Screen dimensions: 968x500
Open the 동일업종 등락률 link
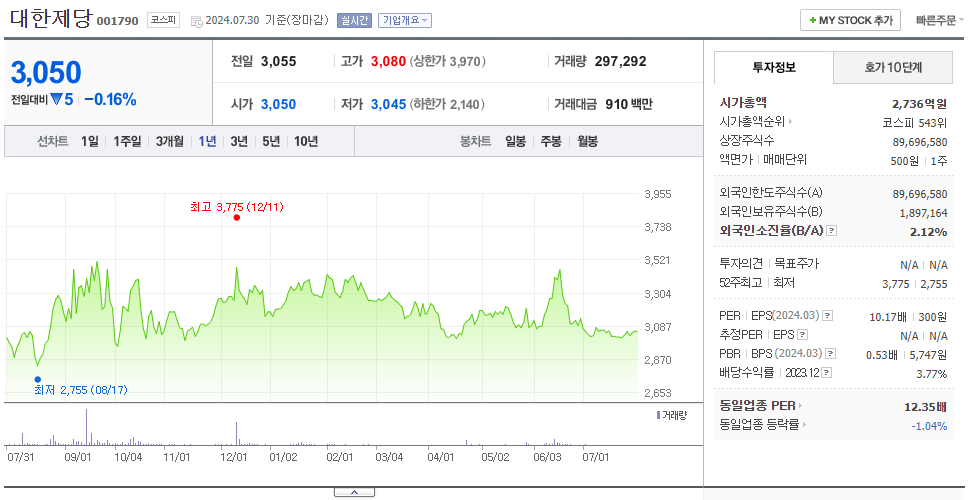pos(763,425)
